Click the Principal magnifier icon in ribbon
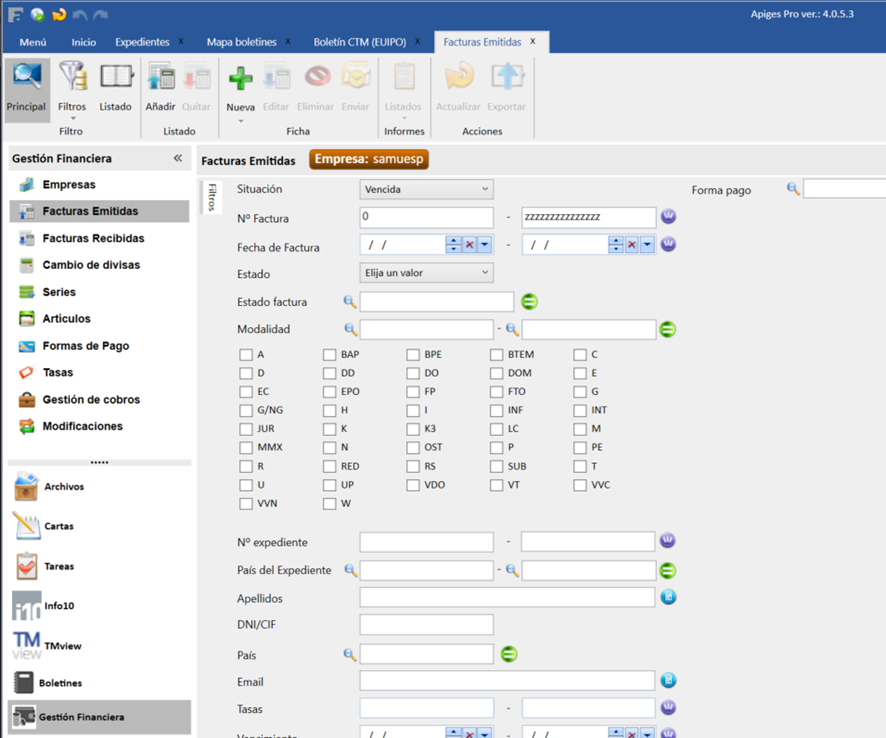This screenshot has height=738, width=886. (27, 80)
